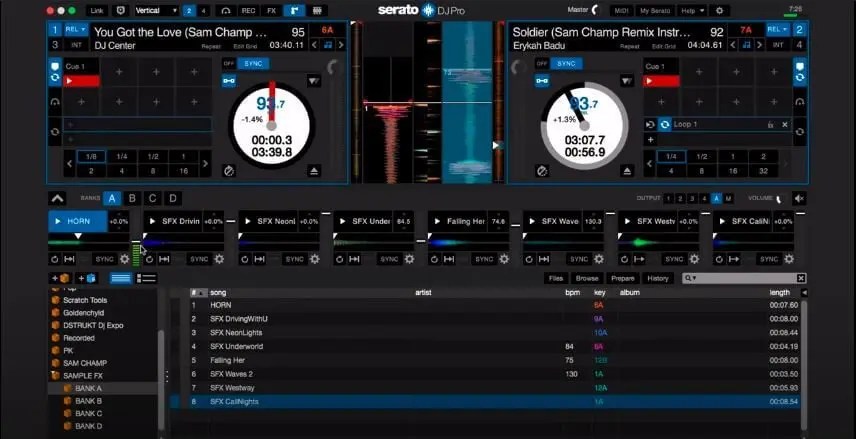The height and width of the screenshot is (439, 856).
Task: Show next loop sizes on deck 1
Action: (x=205, y=163)
